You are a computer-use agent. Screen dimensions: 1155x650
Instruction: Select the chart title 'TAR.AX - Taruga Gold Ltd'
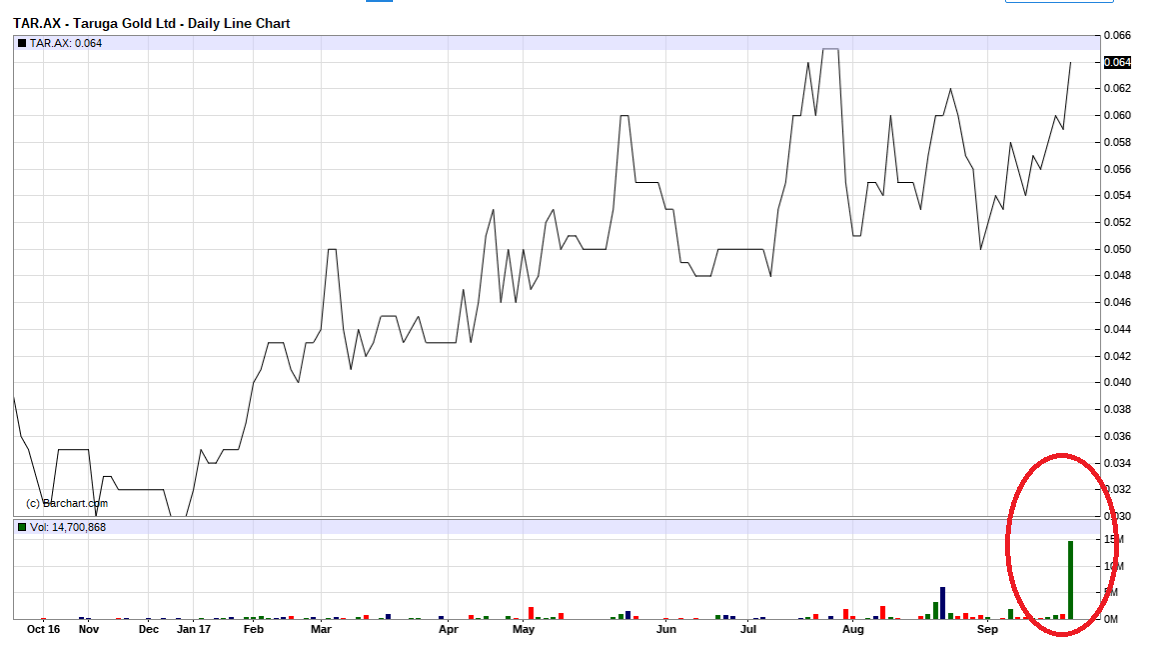[94, 24]
